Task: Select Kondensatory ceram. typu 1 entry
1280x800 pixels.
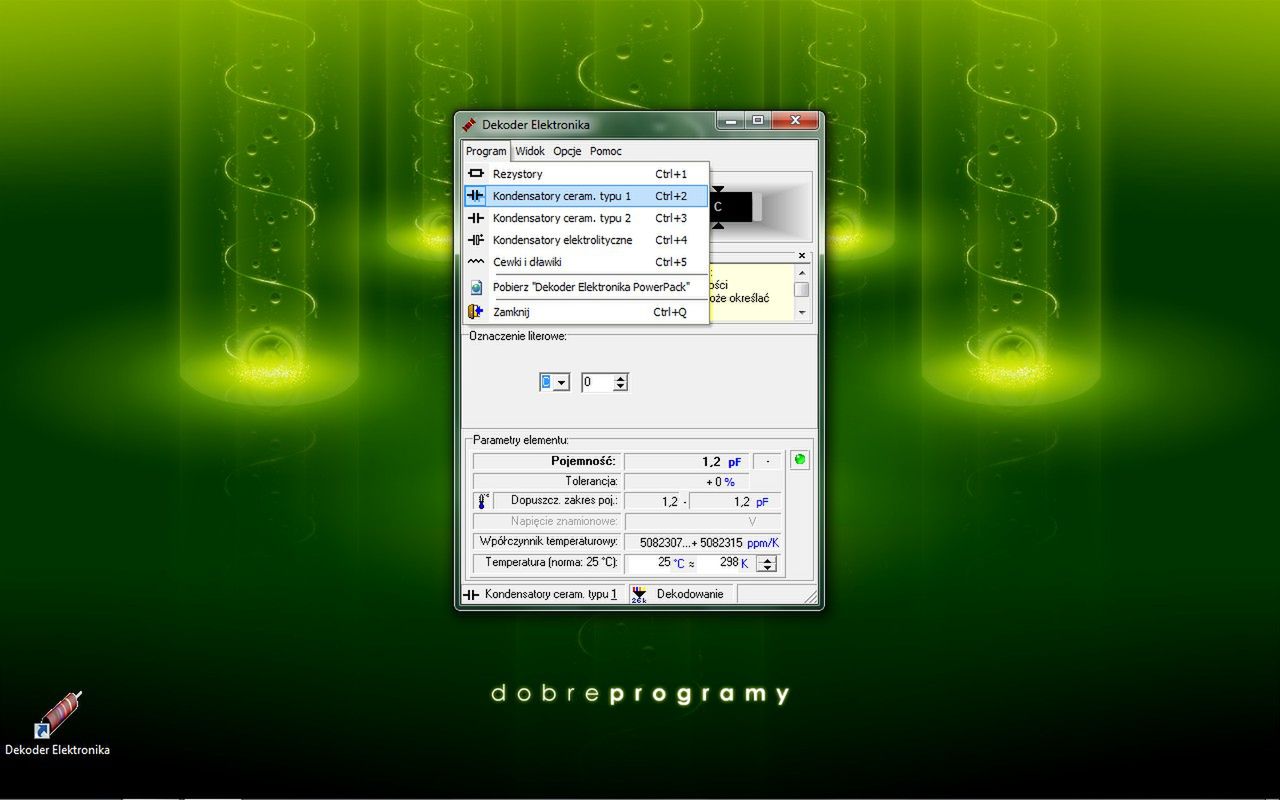Action: tap(586, 196)
